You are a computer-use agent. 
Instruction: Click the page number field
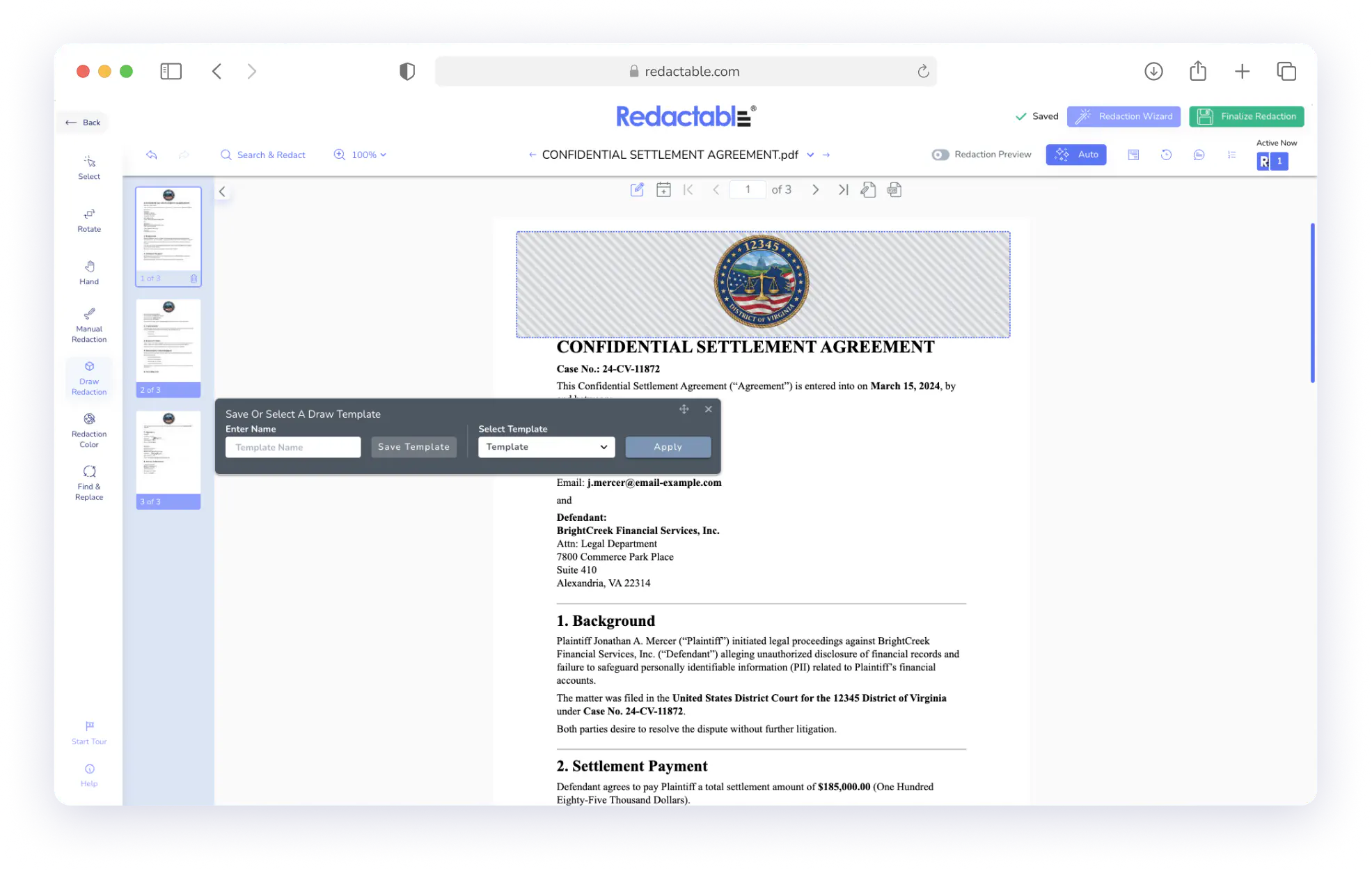748,189
